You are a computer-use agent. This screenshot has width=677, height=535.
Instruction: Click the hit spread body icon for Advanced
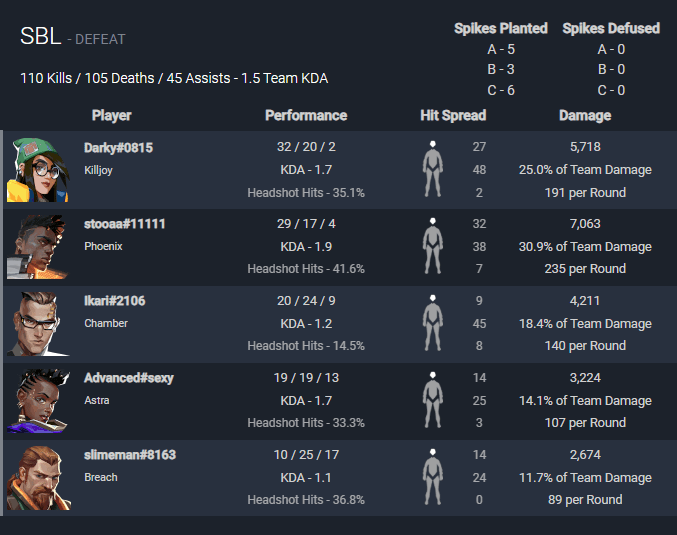(433, 400)
